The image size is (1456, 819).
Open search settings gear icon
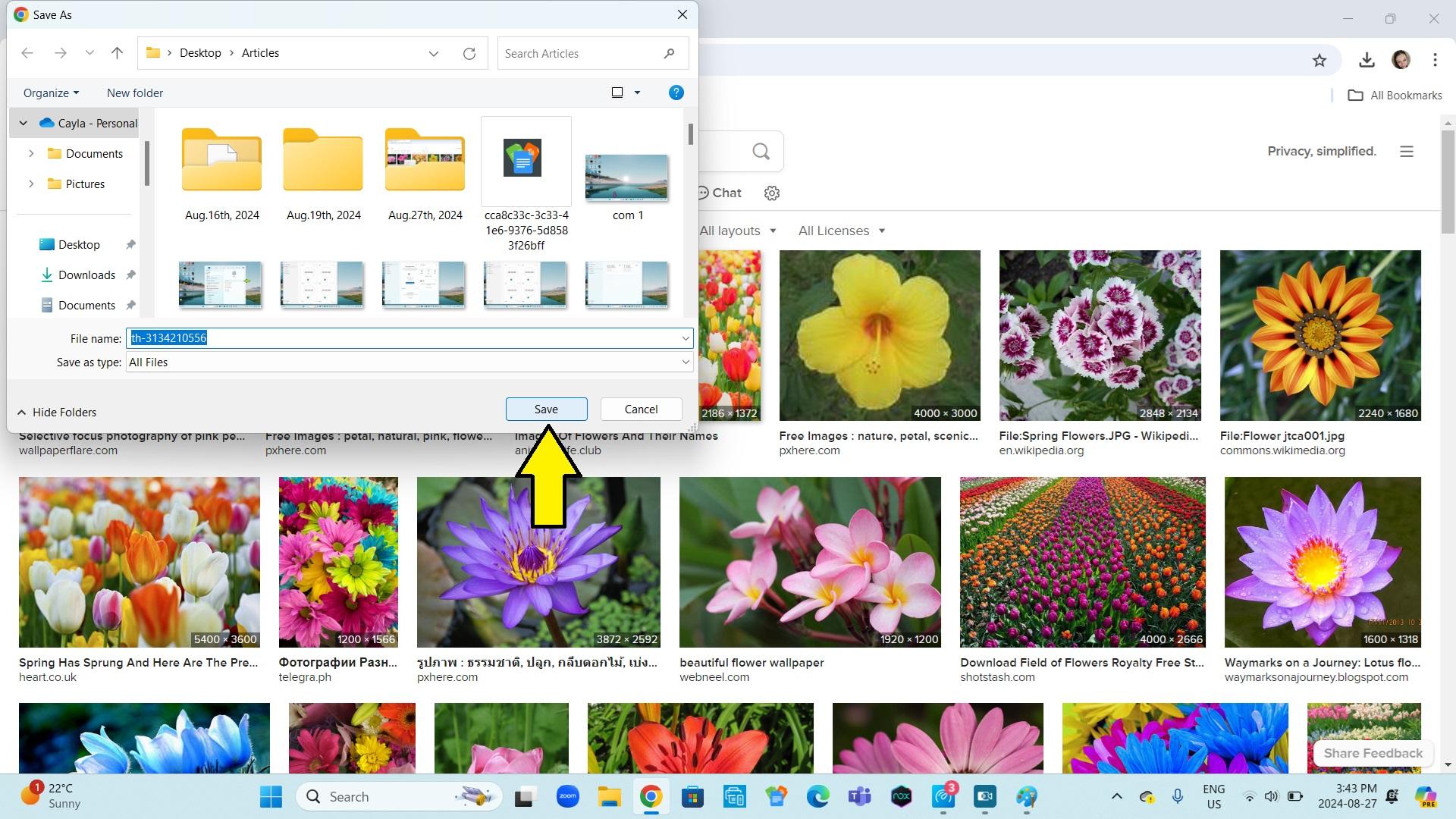click(x=772, y=193)
